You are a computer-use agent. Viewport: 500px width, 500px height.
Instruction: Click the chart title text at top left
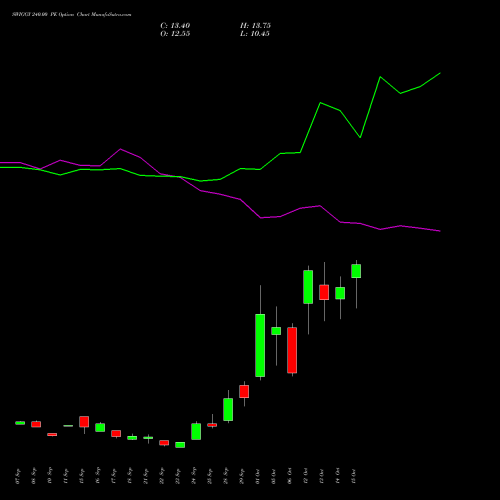click(x=72, y=15)
